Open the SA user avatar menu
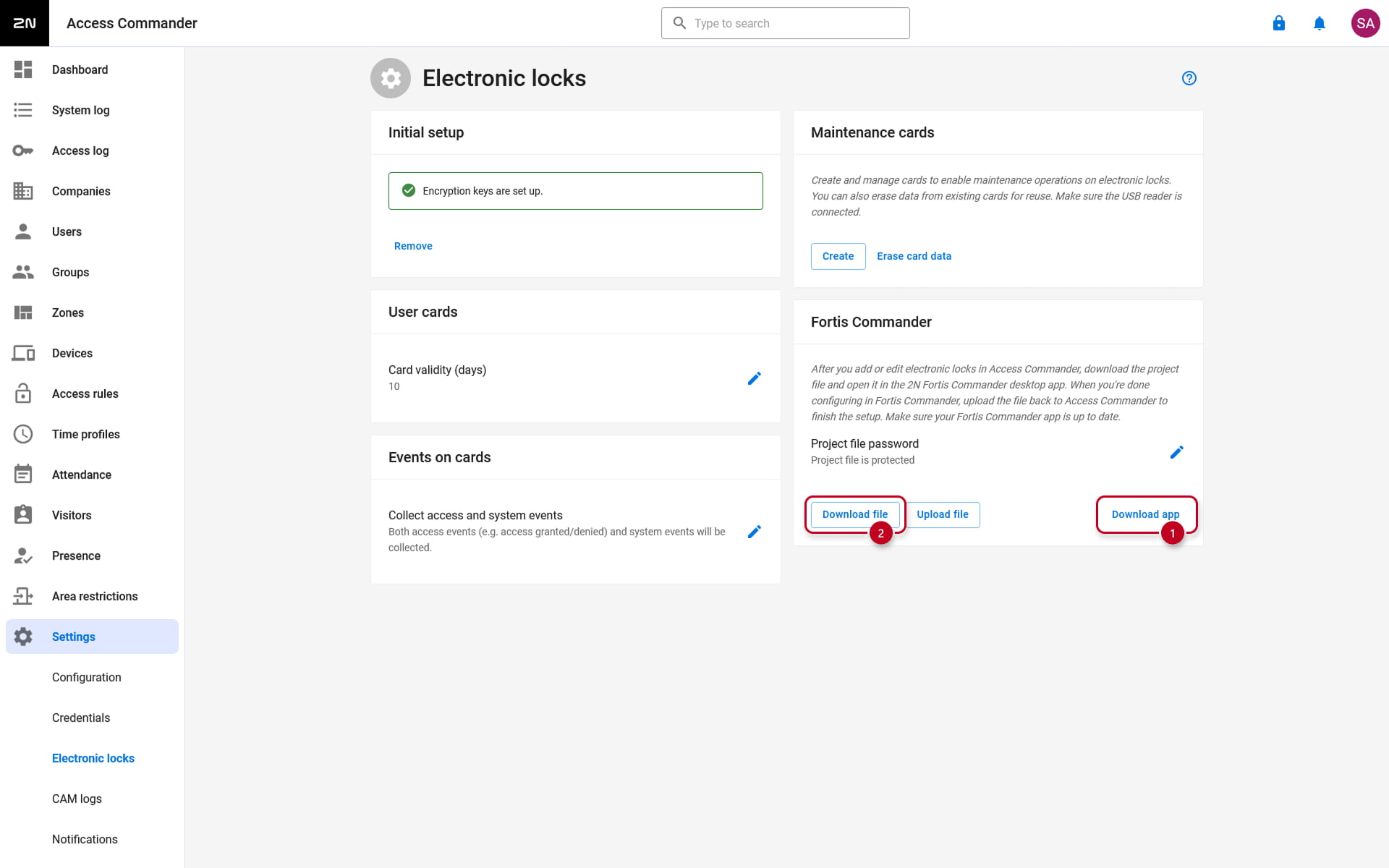This screenshot has width=1389, height=868. point(1365,23)
